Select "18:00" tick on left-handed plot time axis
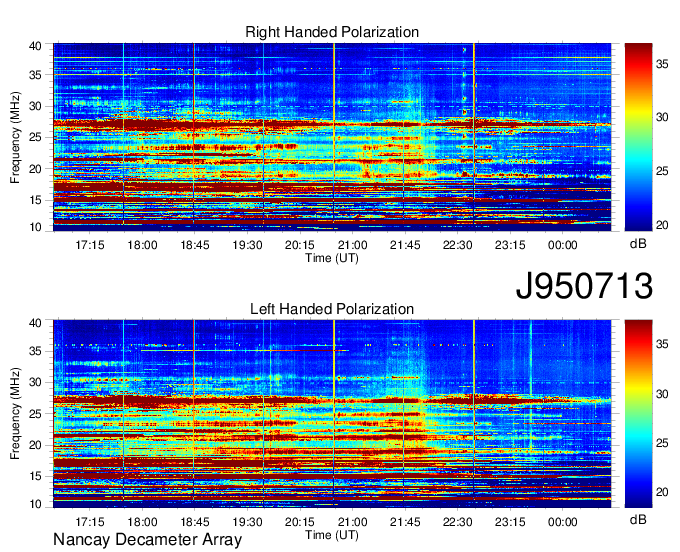Image resolution: width=680 pixels, height=552 pixels. pos(142,522)
